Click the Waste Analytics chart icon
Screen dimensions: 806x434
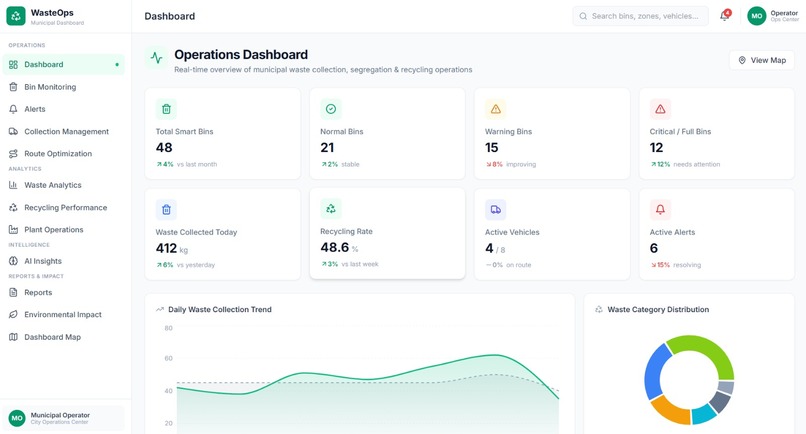13,185
